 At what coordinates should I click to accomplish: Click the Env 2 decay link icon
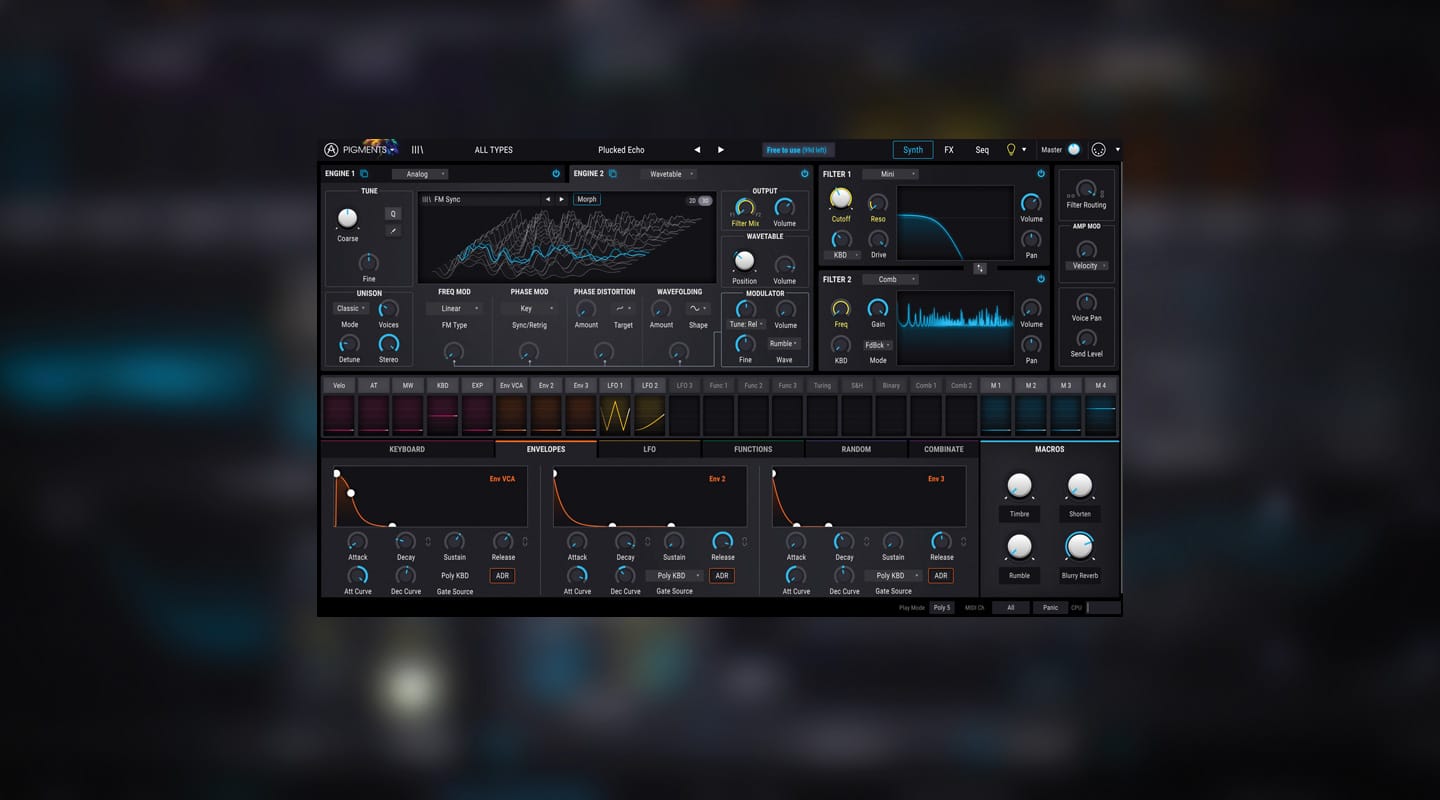tap(647, 542)
